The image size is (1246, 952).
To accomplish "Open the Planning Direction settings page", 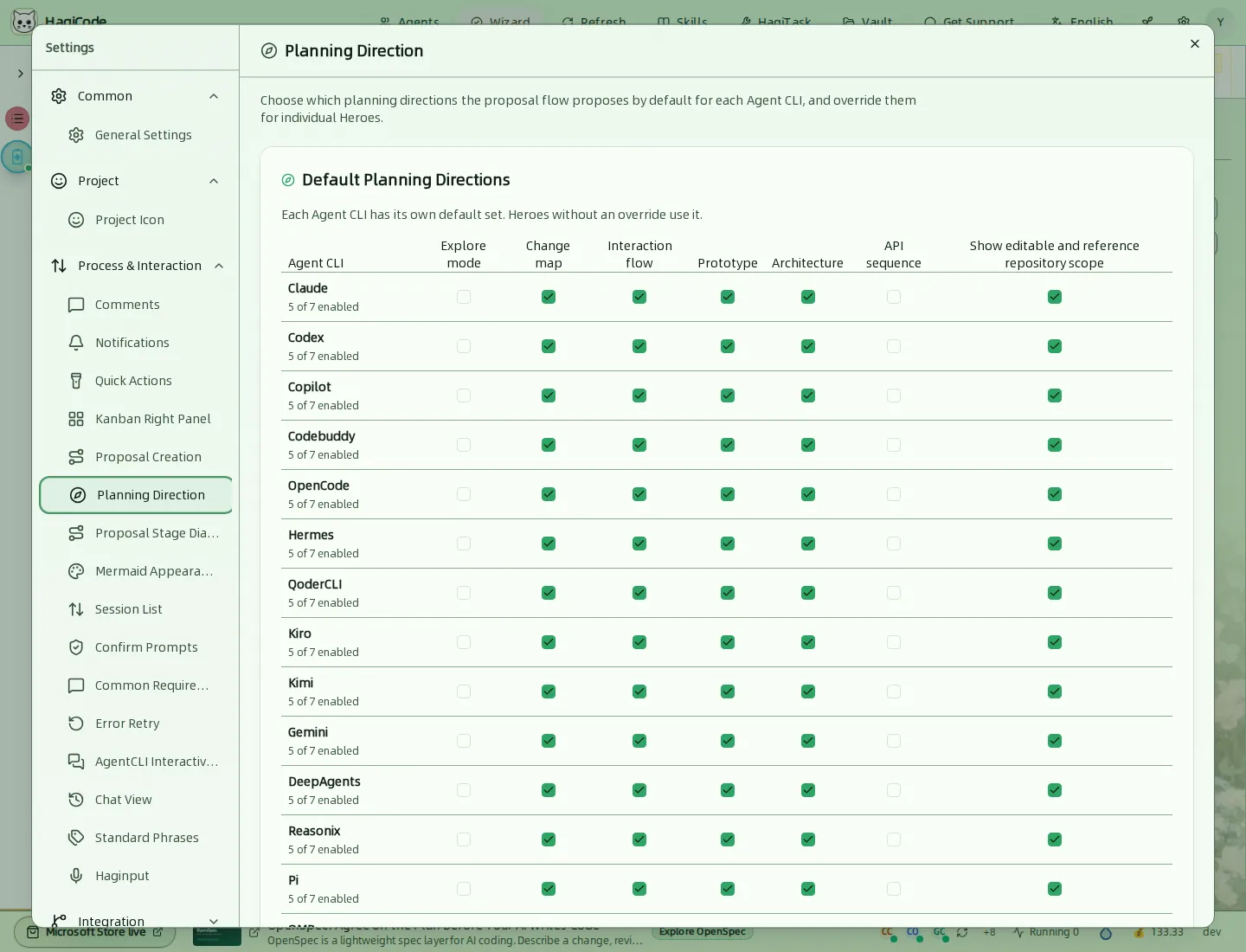I will (137, 495).
